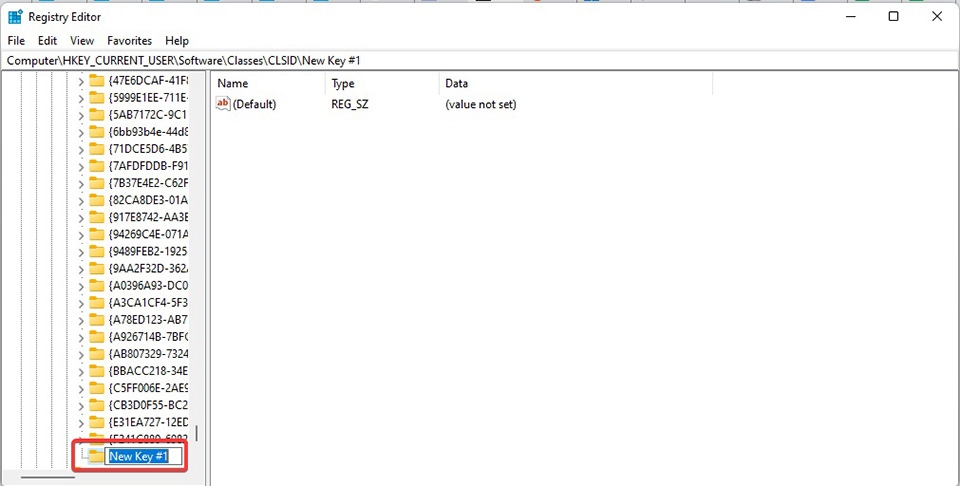The height and width of the screenshot is (486, 960).
Task: Expand the {5AB7172C-9C1 key
Action: (81, 115)
